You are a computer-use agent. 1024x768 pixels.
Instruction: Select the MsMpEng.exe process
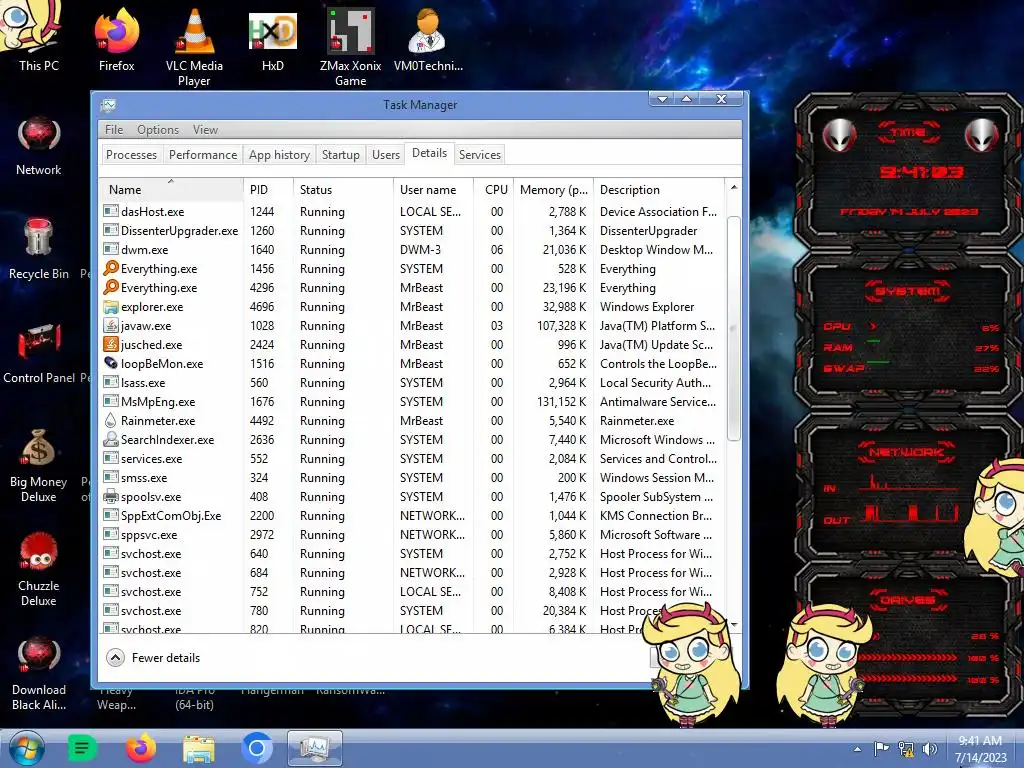point(412,402)
